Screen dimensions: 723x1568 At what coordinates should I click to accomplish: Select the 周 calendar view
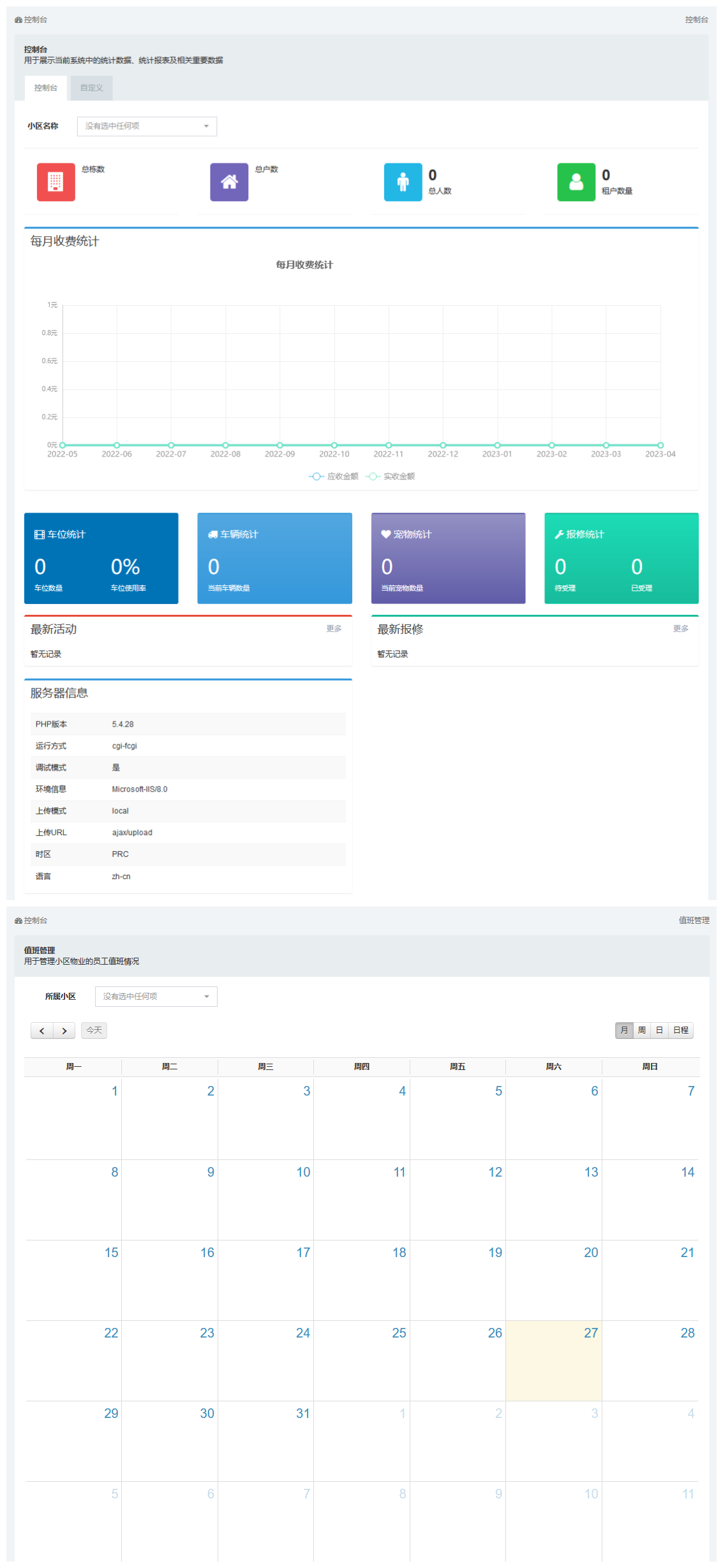point(642,1030)
